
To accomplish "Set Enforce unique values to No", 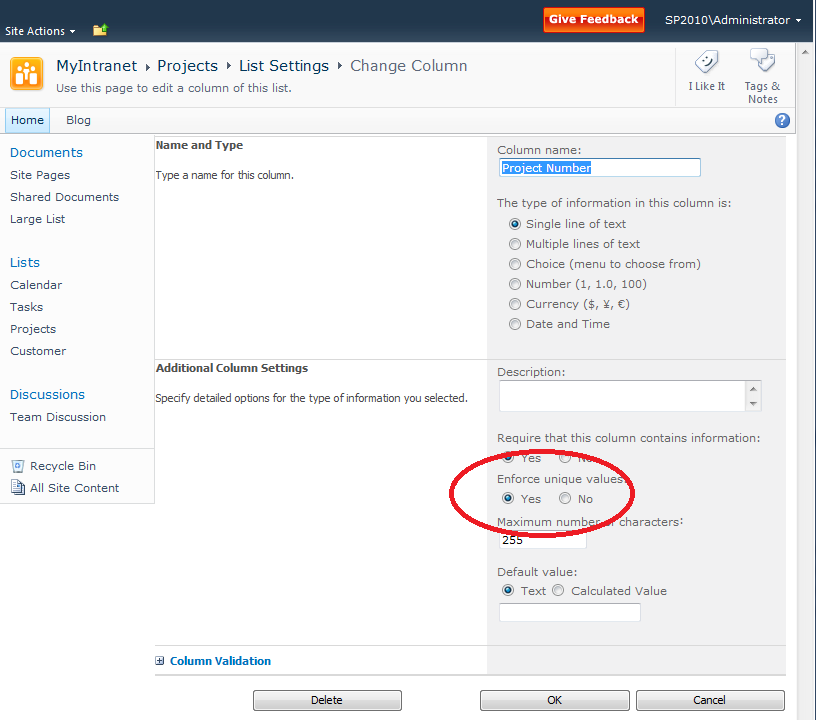I will pyautogui.click(x=565, y=499).
